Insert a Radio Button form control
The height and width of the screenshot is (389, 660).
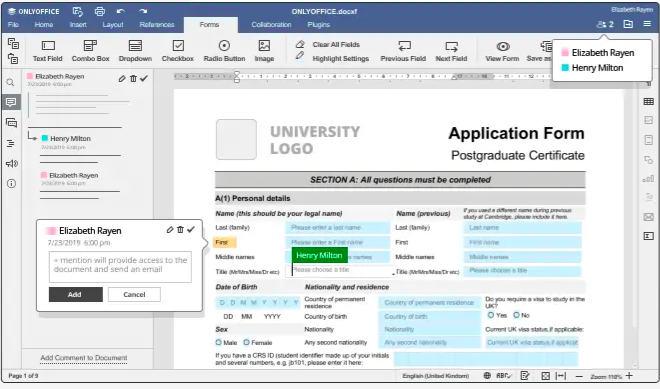tap(224, 51)
